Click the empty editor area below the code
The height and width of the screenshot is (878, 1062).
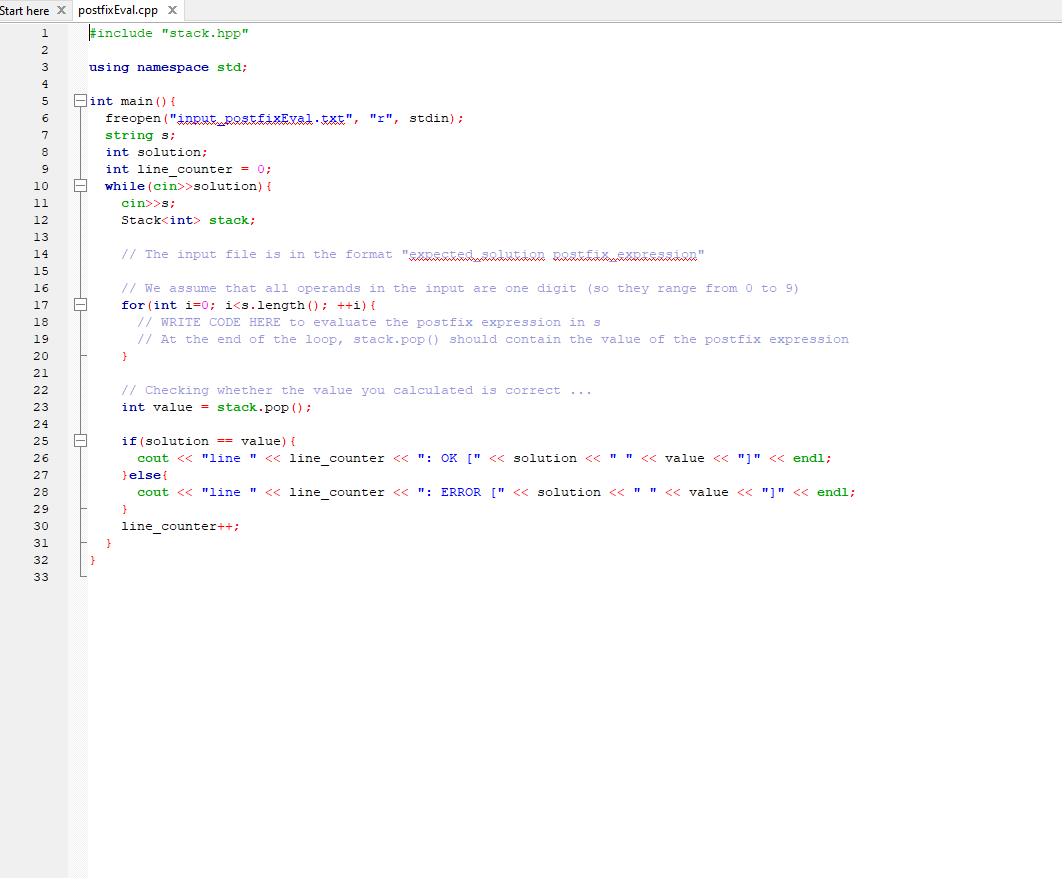point(500,700)
